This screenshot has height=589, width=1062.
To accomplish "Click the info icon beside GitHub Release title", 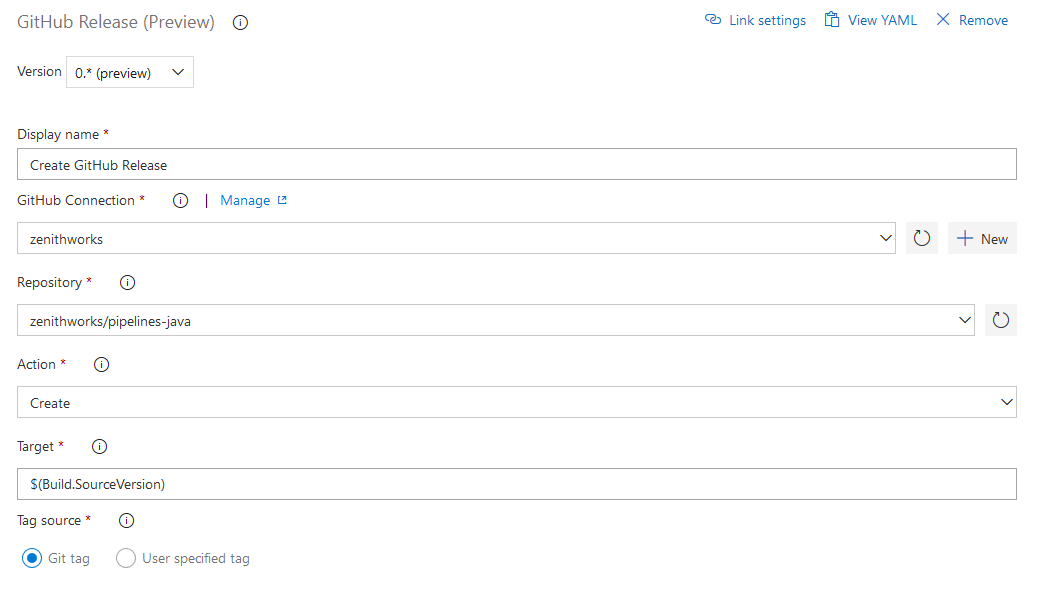I will pyautogui.click(x=239, y=22).
